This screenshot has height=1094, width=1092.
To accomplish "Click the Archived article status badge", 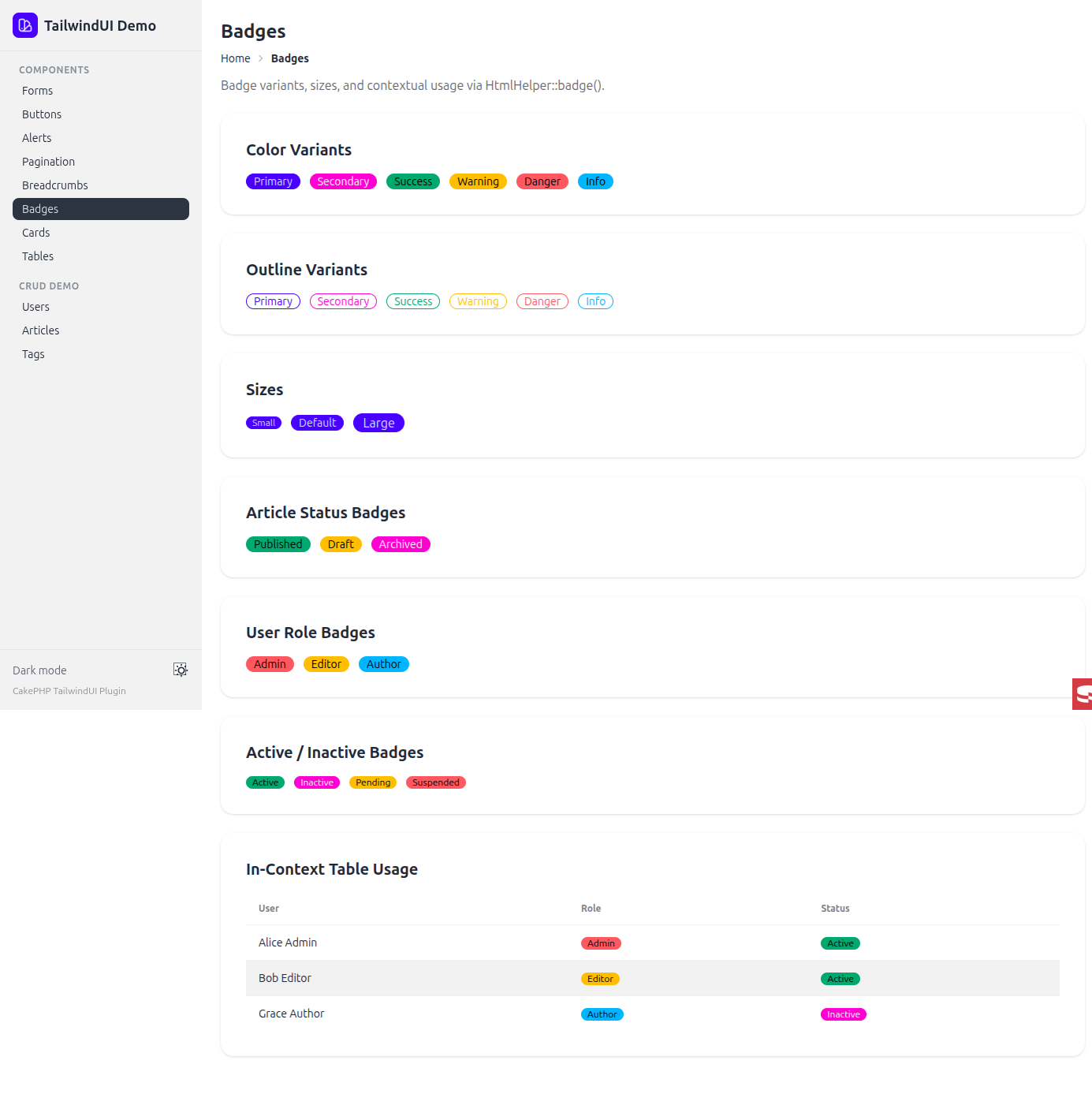I will [x=401, y=544].
